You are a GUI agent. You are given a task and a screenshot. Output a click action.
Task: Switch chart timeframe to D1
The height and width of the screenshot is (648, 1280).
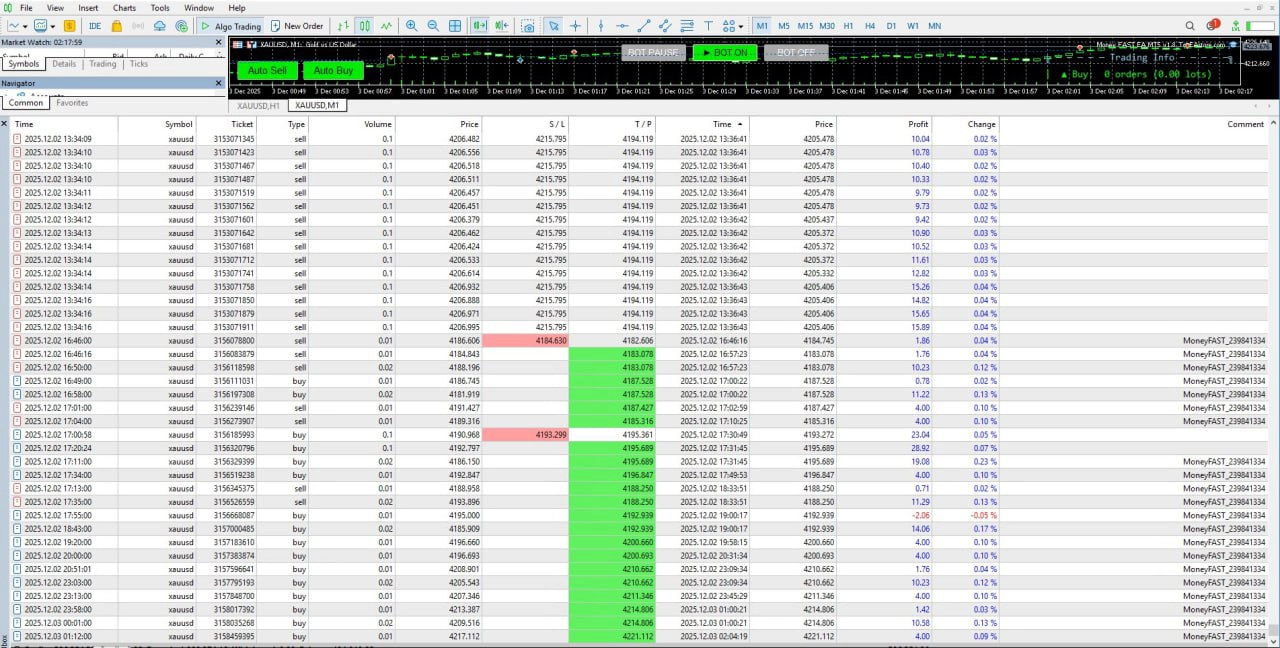pyautogui.click(x=892, y=26)
